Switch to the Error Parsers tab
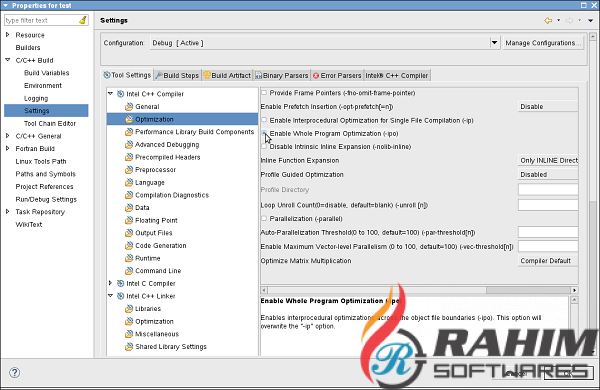Image resolution: width=600 pixels, height=390 pixels. tap(337, 75)
